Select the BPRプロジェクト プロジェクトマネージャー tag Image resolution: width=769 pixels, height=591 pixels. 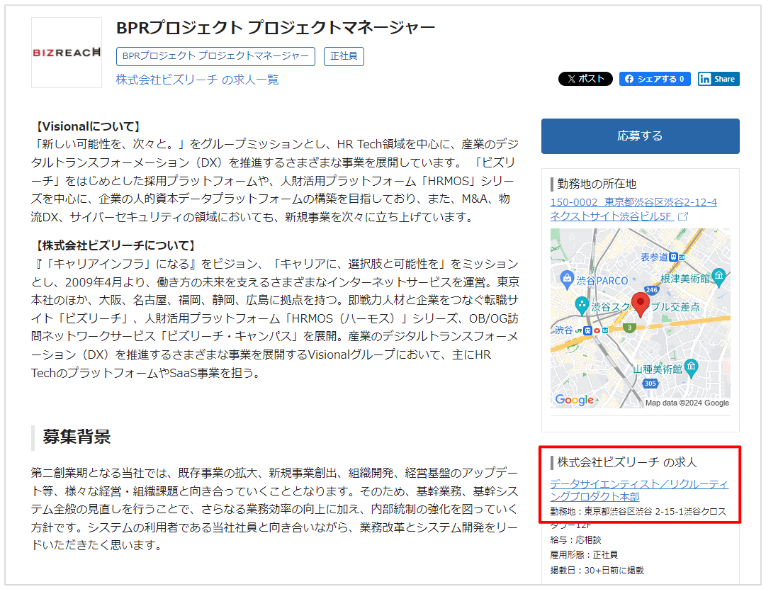(x=215, y=57)
